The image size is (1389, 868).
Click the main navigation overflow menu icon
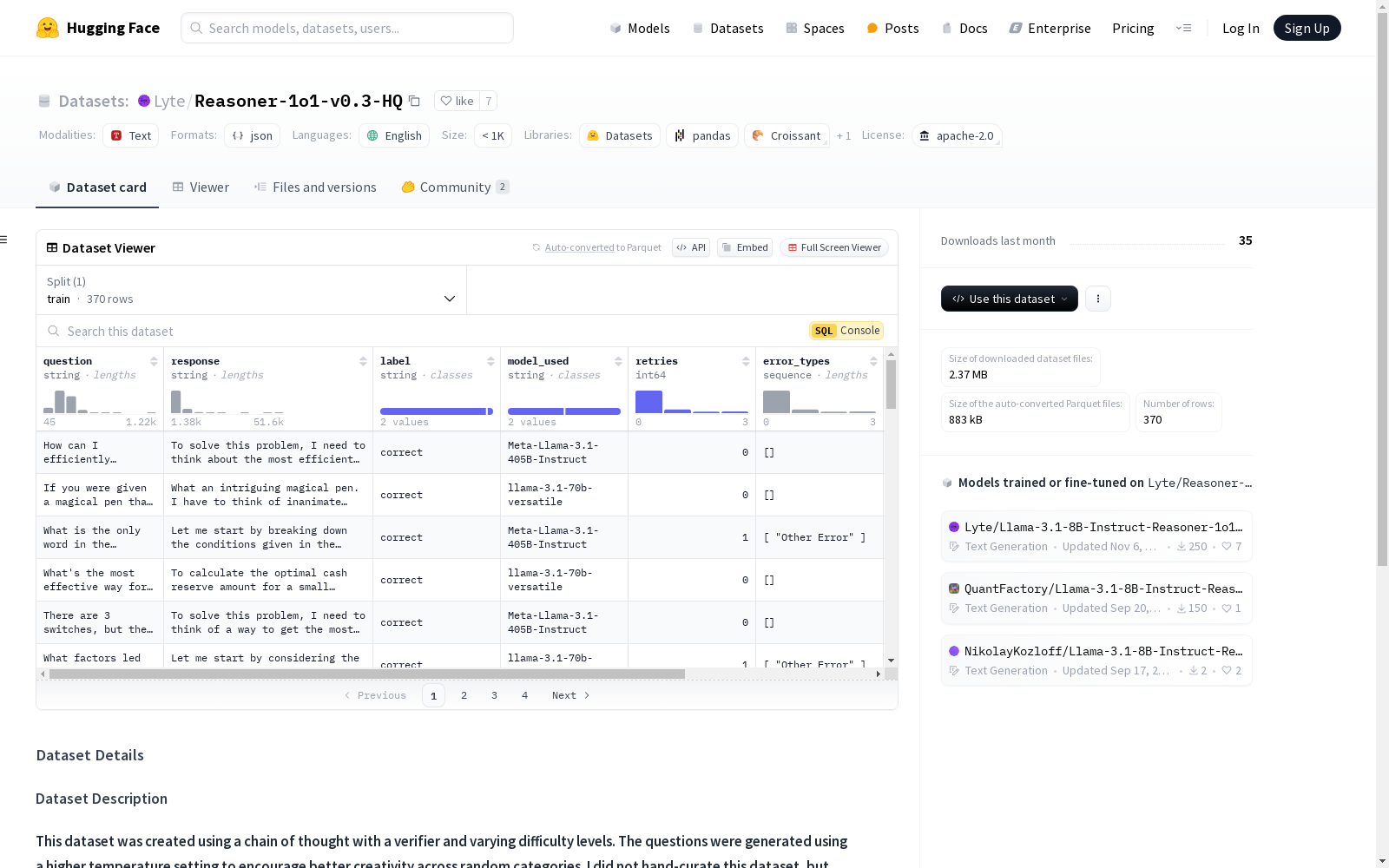[1183, 28]
